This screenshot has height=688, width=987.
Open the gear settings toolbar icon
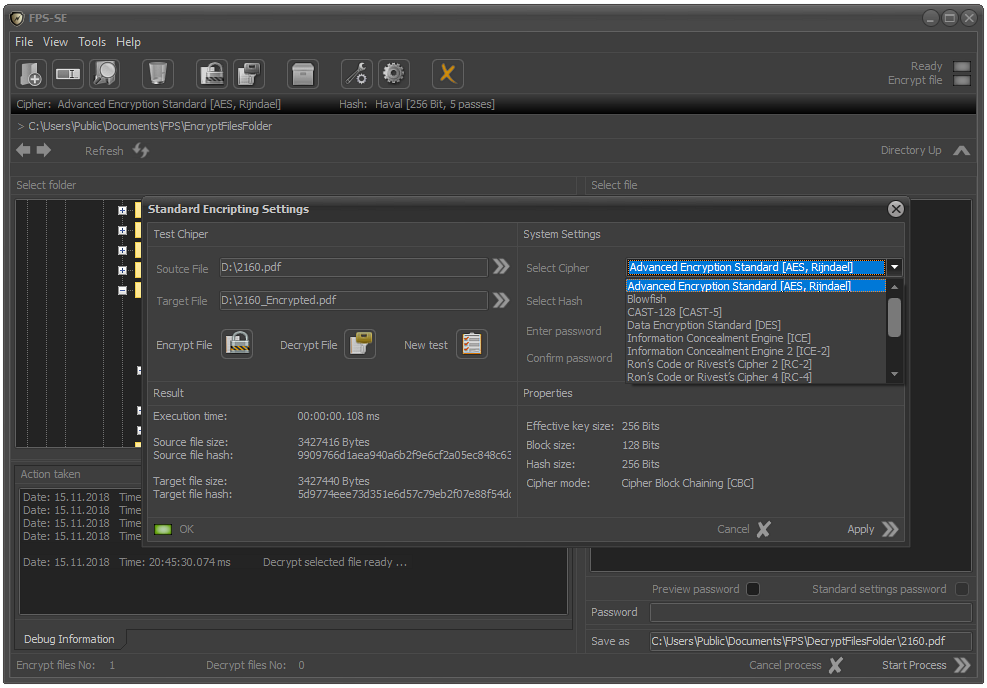[x=394, y=74]
